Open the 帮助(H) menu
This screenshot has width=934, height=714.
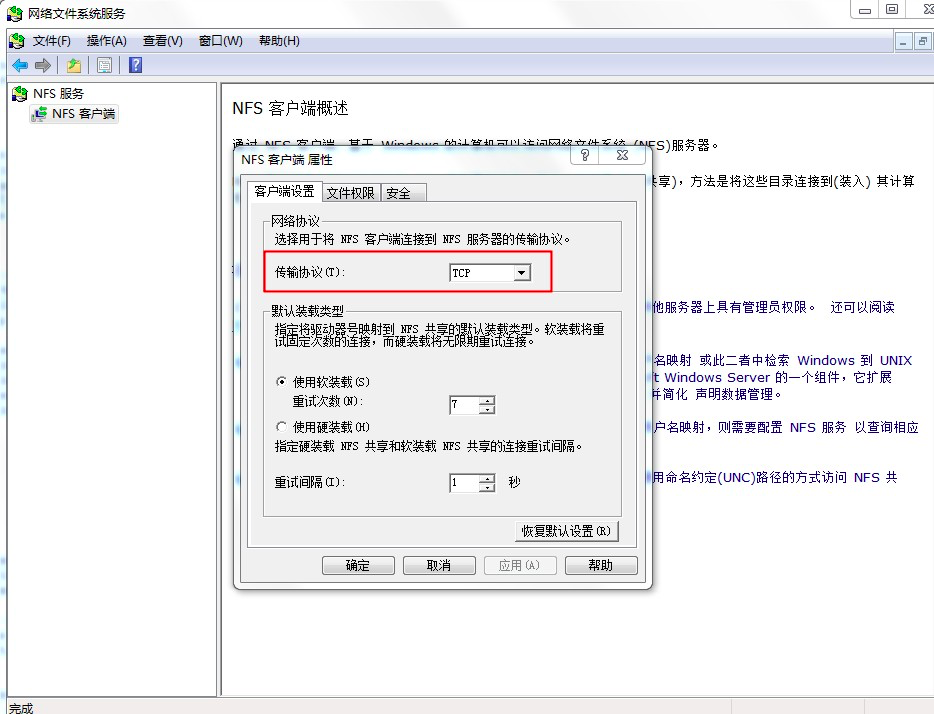279,40
